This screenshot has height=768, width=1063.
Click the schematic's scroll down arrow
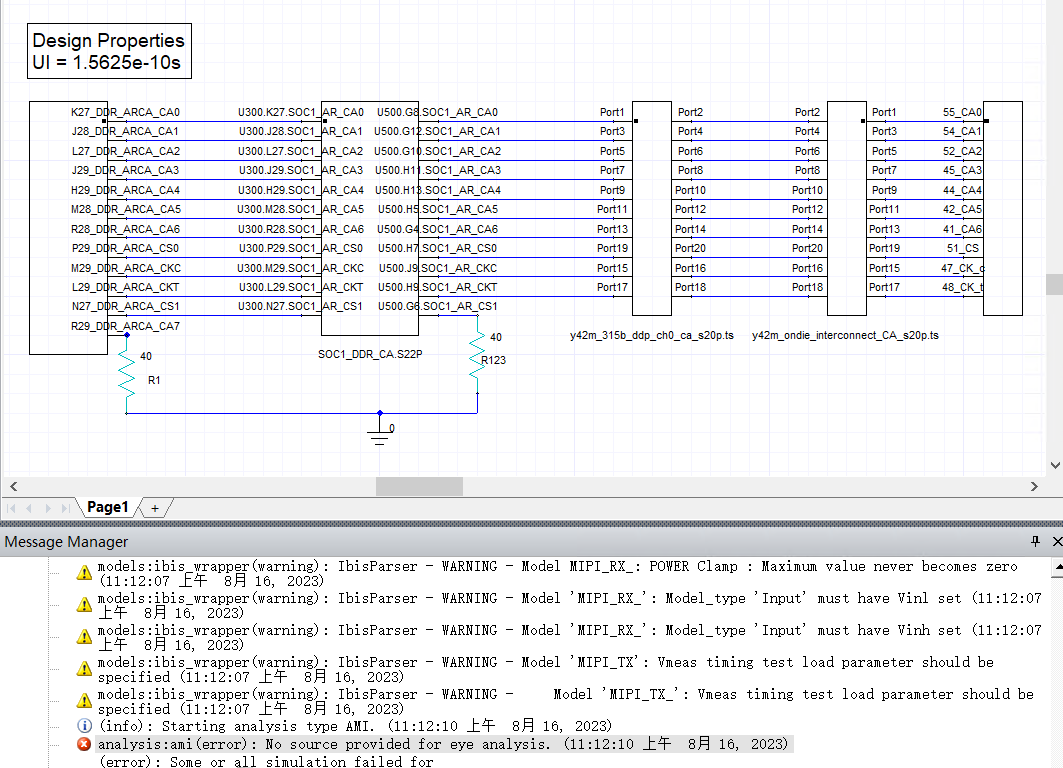pyautogui.click(x=1055, y=465)
